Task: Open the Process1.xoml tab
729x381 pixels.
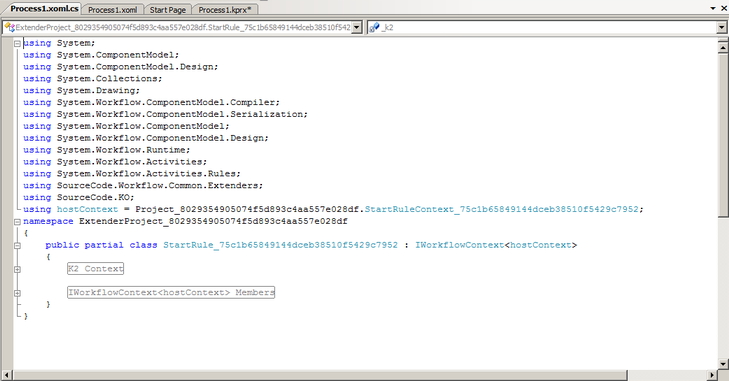Action: click(113, 10)
